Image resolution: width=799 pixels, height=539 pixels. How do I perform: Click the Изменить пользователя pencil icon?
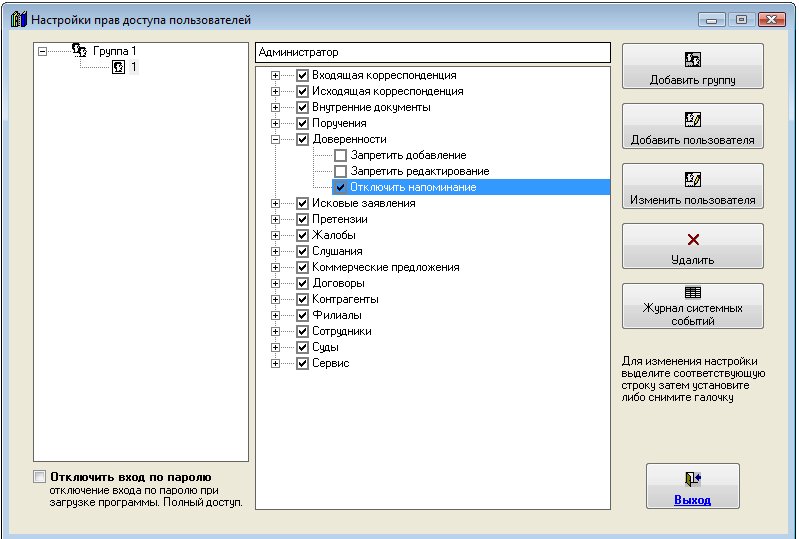[x=693, y=179]
